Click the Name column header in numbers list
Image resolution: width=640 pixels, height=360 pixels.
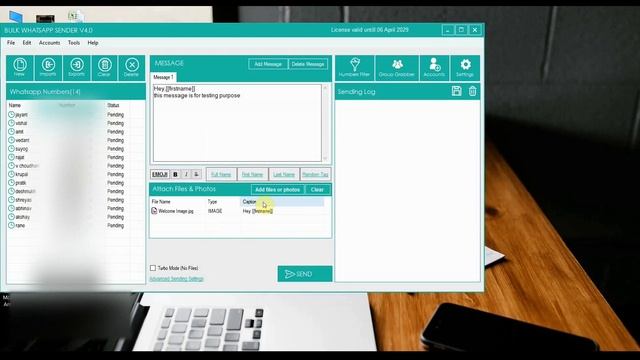[x=15, y=105]
